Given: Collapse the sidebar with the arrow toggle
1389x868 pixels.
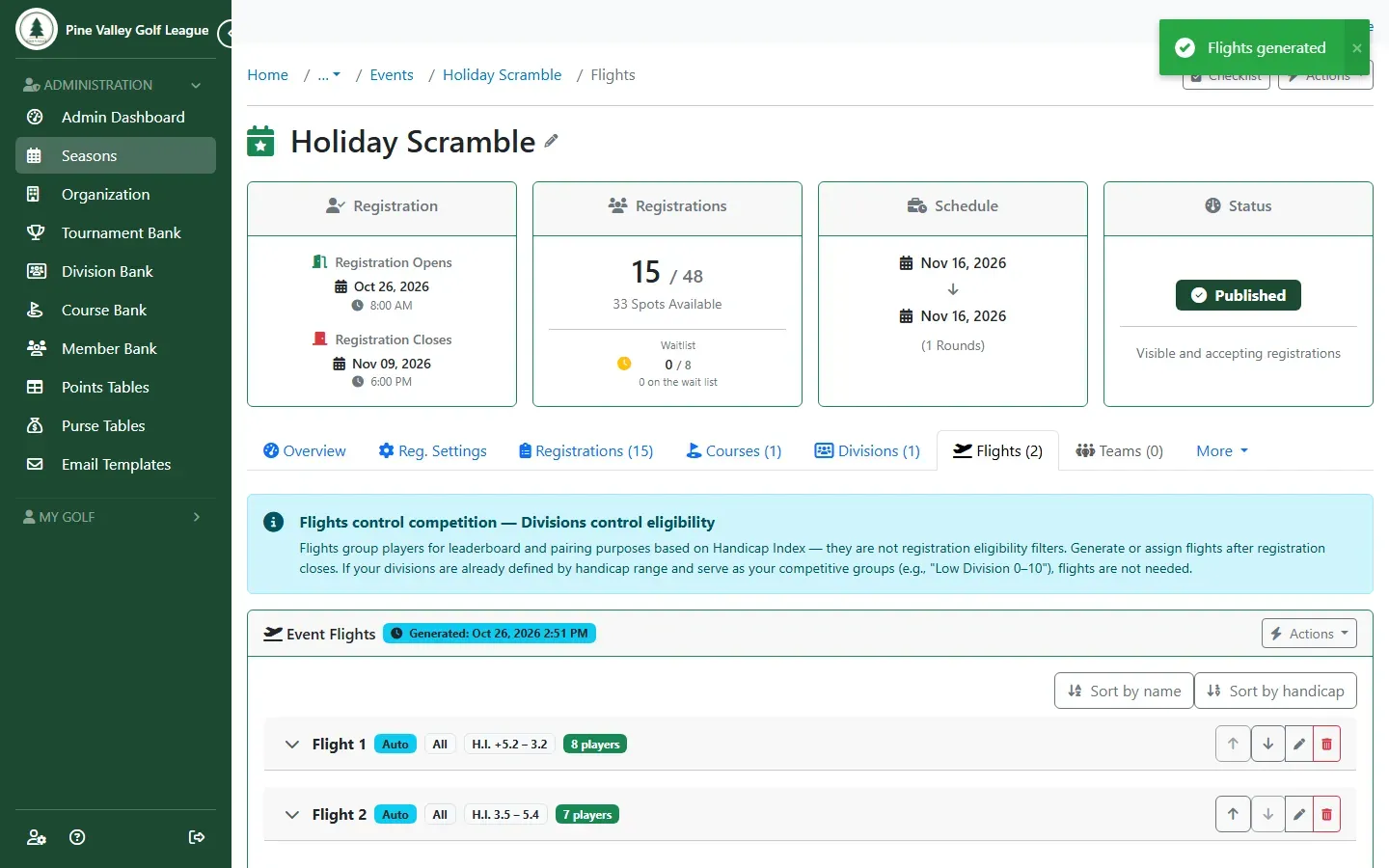Looking at the screenshot, I should [x=226, y=34].
